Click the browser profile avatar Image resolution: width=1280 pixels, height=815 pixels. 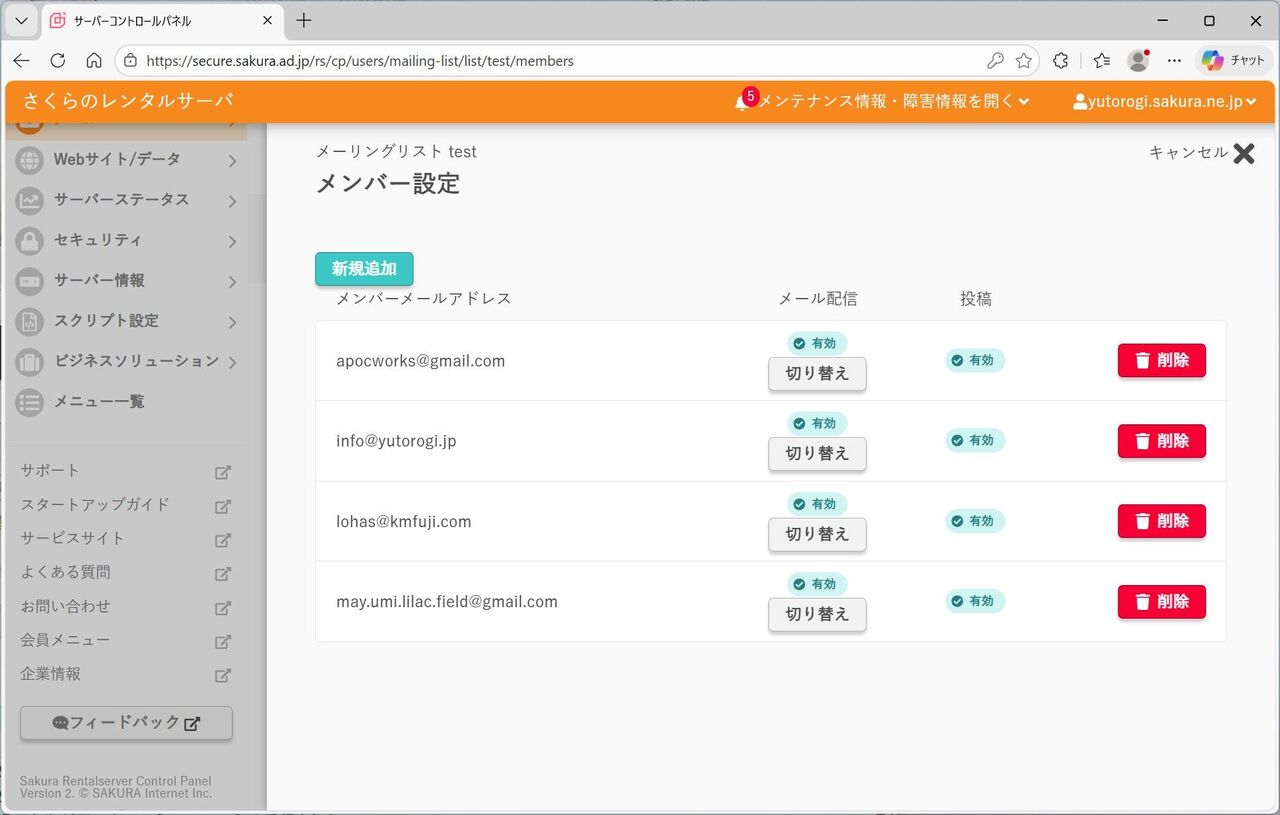1138,60
